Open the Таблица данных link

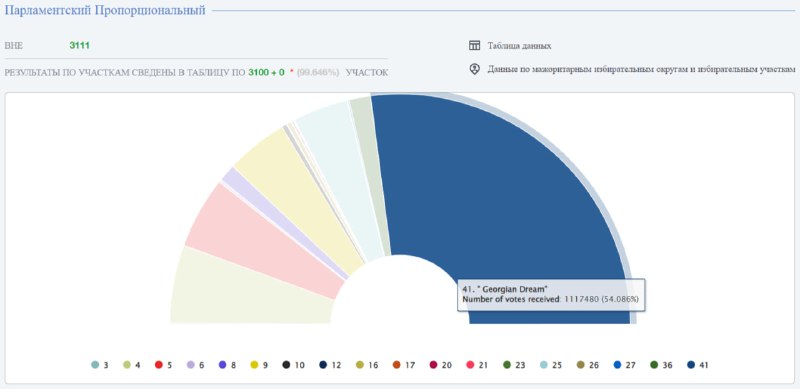(519, 45)
